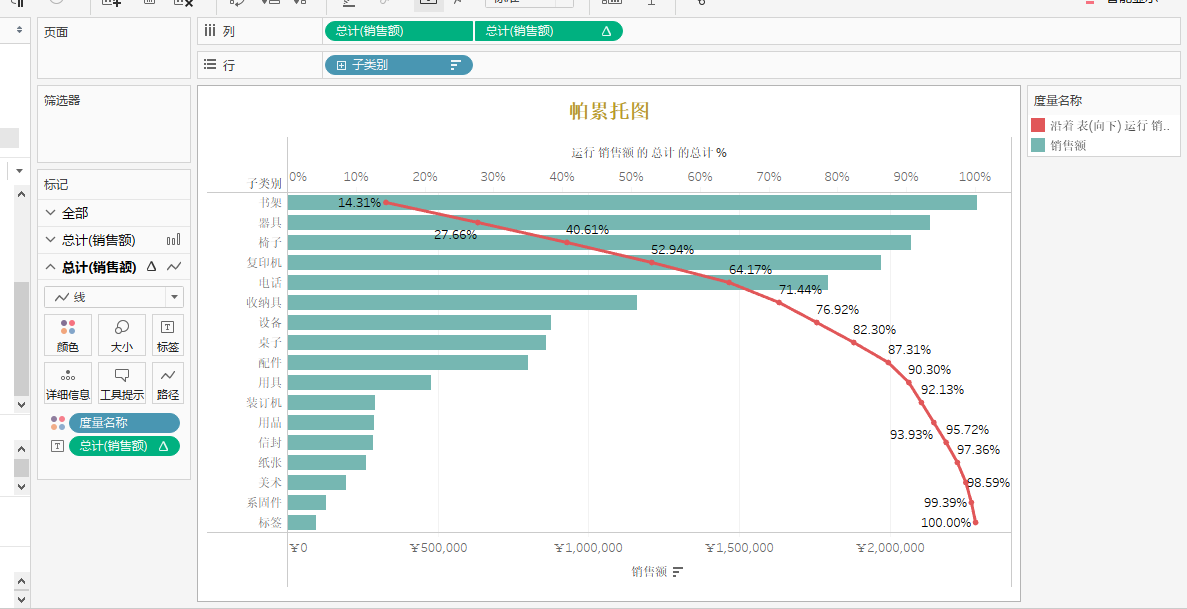Click the red running-total legend swatch

(1038, 126)
